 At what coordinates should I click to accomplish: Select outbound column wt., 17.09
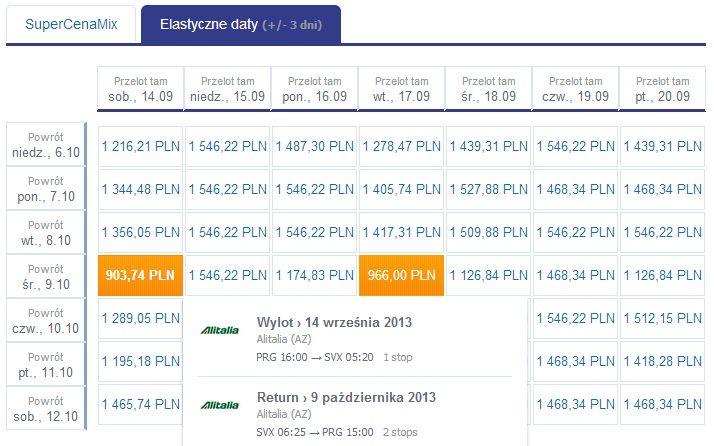coord(401,88)
